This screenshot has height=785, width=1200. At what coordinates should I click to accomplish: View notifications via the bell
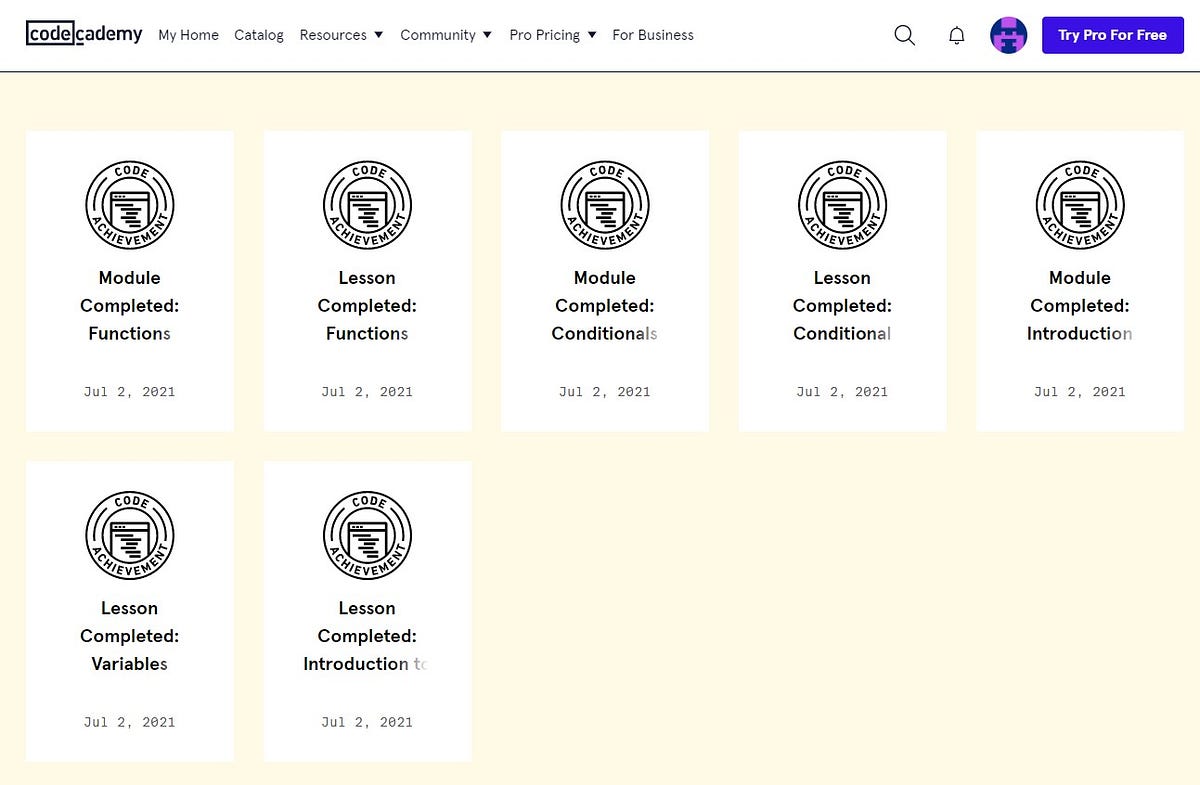click(x=956, y=35)
